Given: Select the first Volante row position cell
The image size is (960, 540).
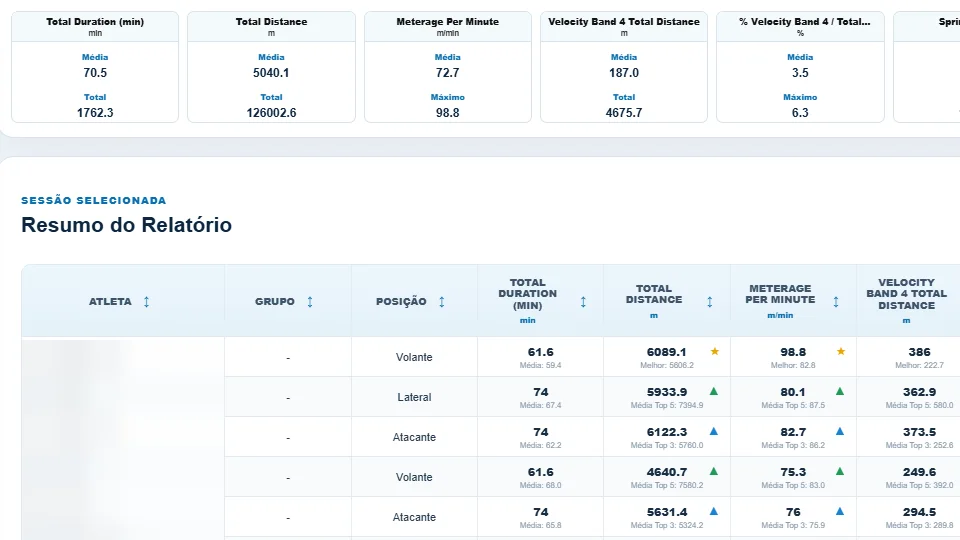Looking at the screenshot, I should tap(414, 357).
